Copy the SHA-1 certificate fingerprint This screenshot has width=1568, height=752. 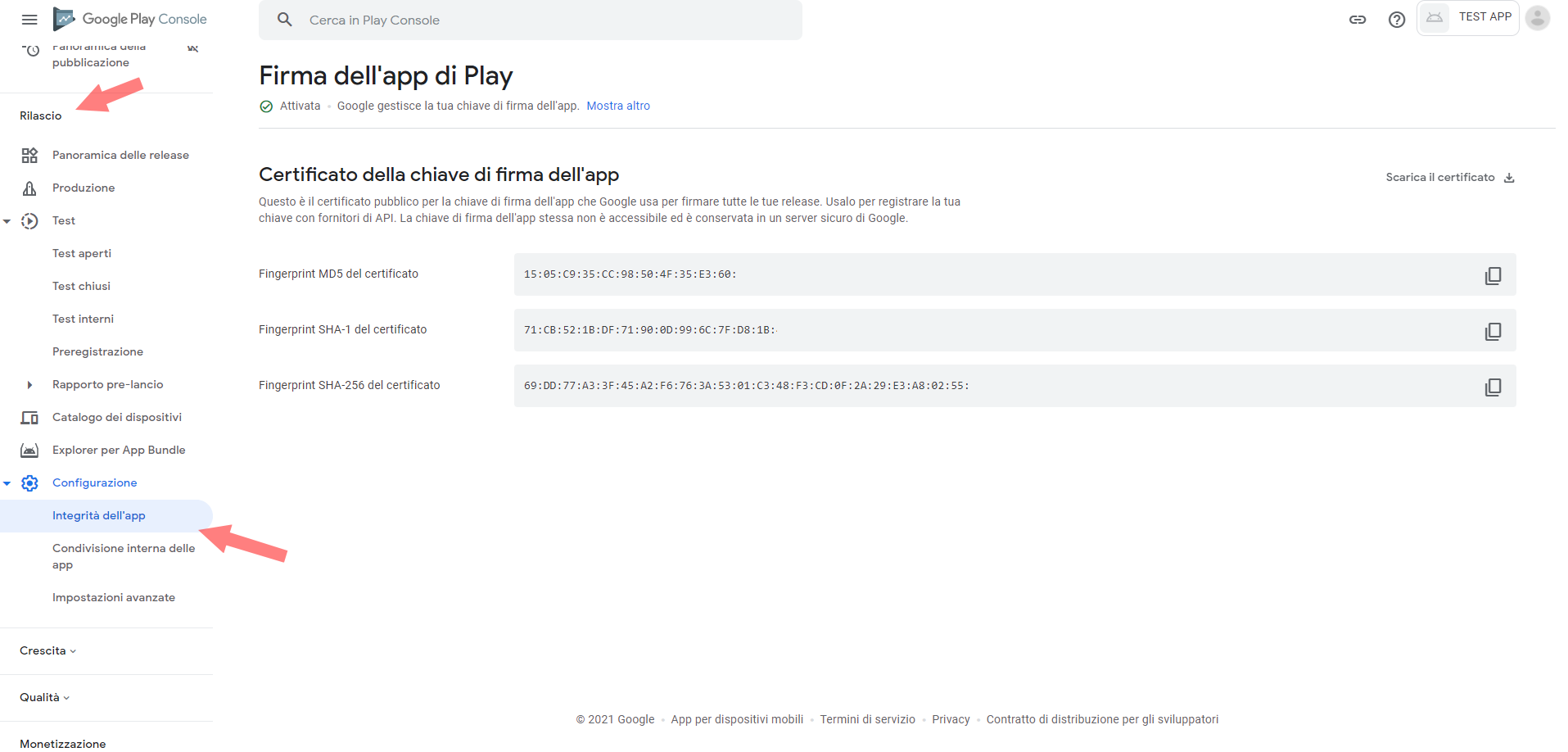1493,331
